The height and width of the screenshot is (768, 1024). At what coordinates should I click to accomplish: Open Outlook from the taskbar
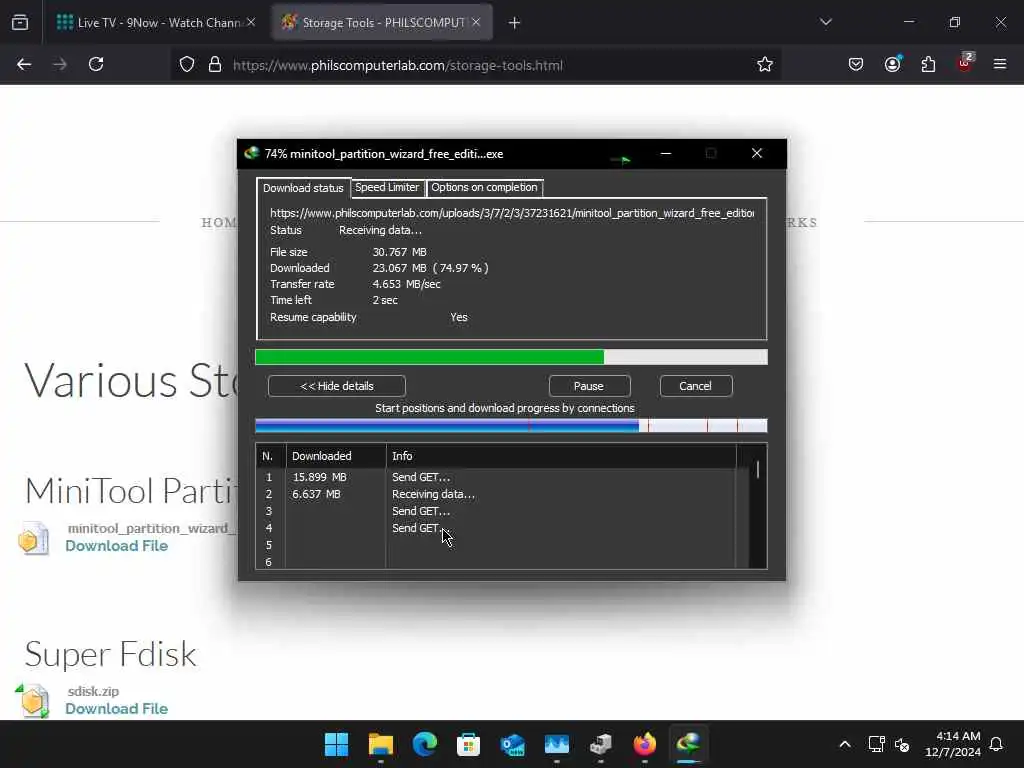pyautogui.click(x=513, y=744)
